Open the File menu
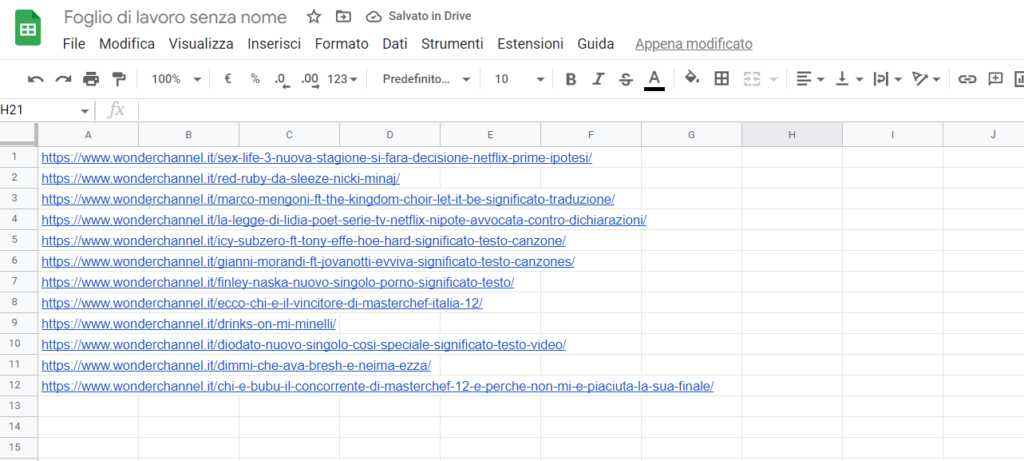The width and height of the screenshot is (1024, 461). 74,44
